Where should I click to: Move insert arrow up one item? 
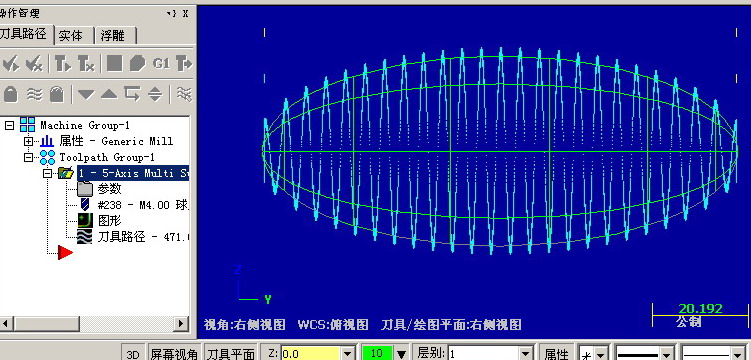pos(109,94)
